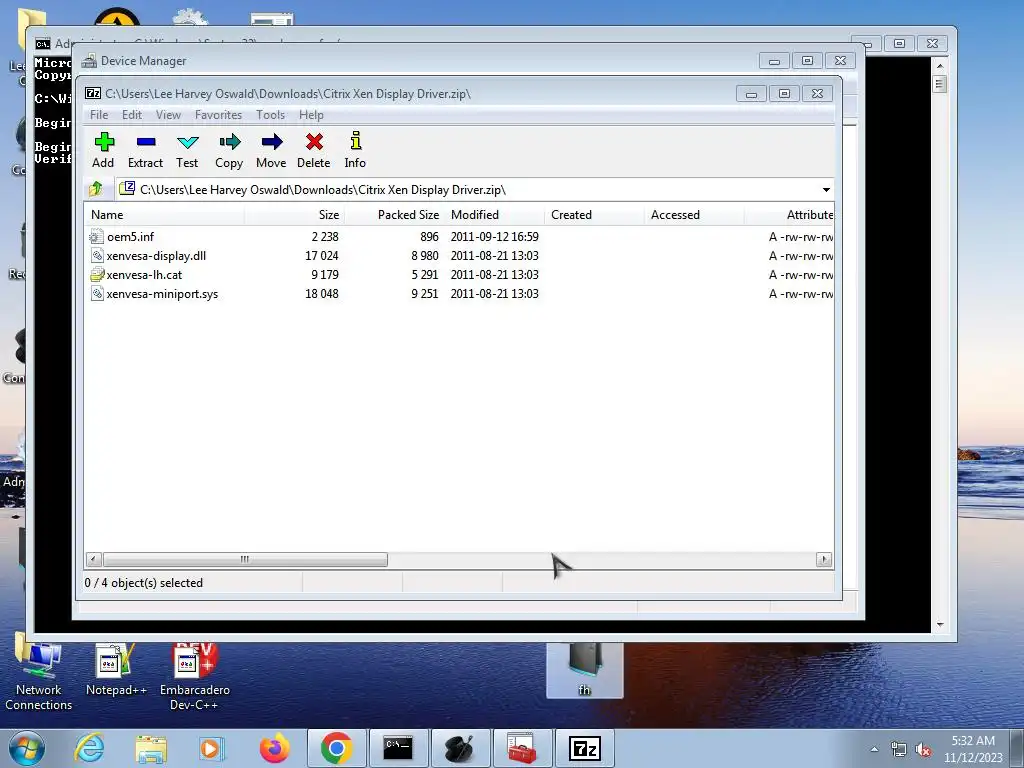Select the oem5.inf file name
The height and width of the screenshot is (768, 1024).
point(131,236)
